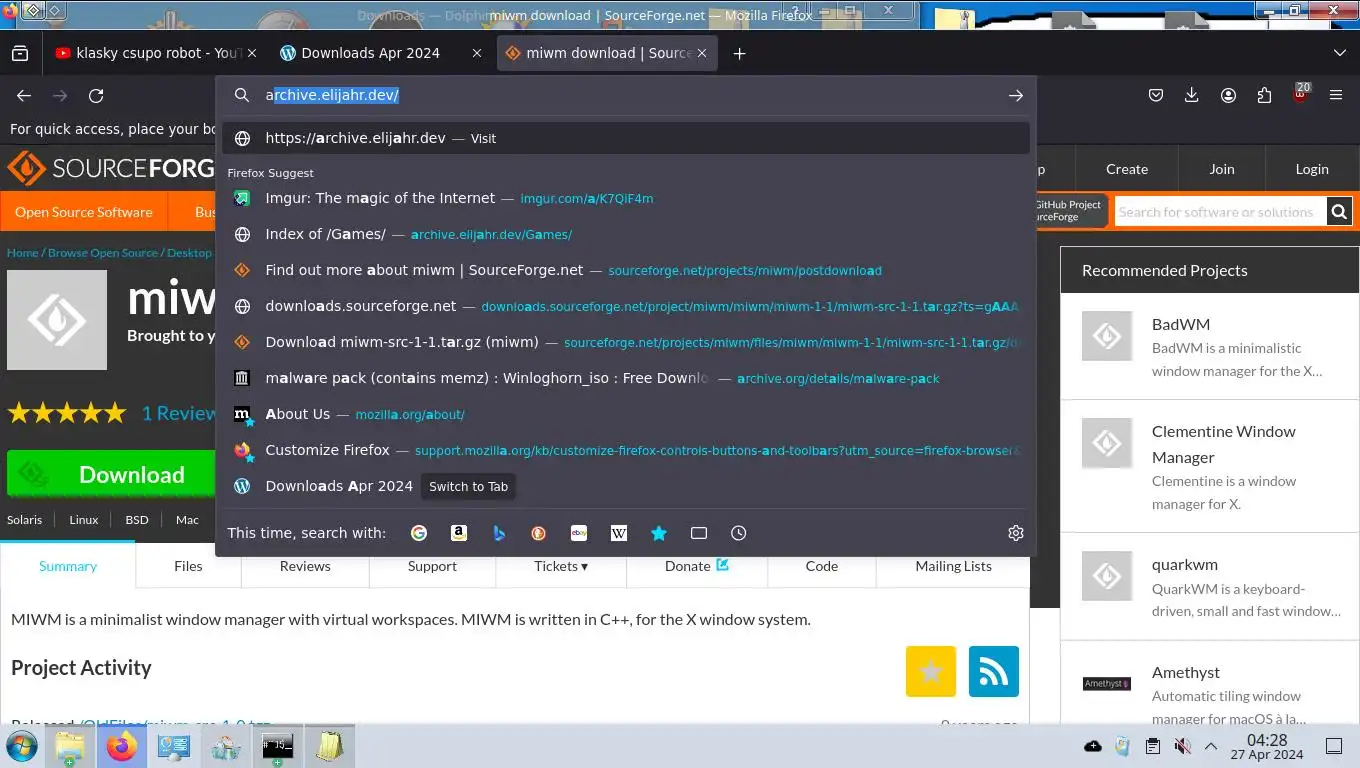This screenshot has height=768, width=1360.
Task: Open Firefox from the taskbar
Action: coord(122,746)
